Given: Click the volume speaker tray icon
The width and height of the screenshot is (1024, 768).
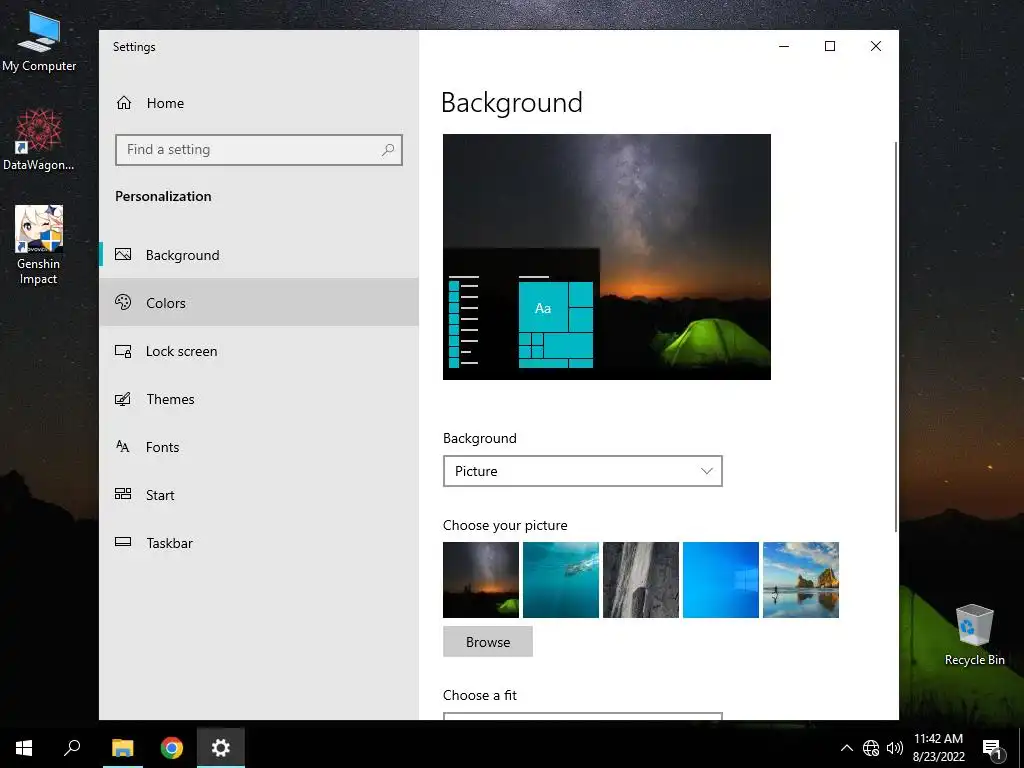Looking at the screenshot, I should [x=895, y=748].
